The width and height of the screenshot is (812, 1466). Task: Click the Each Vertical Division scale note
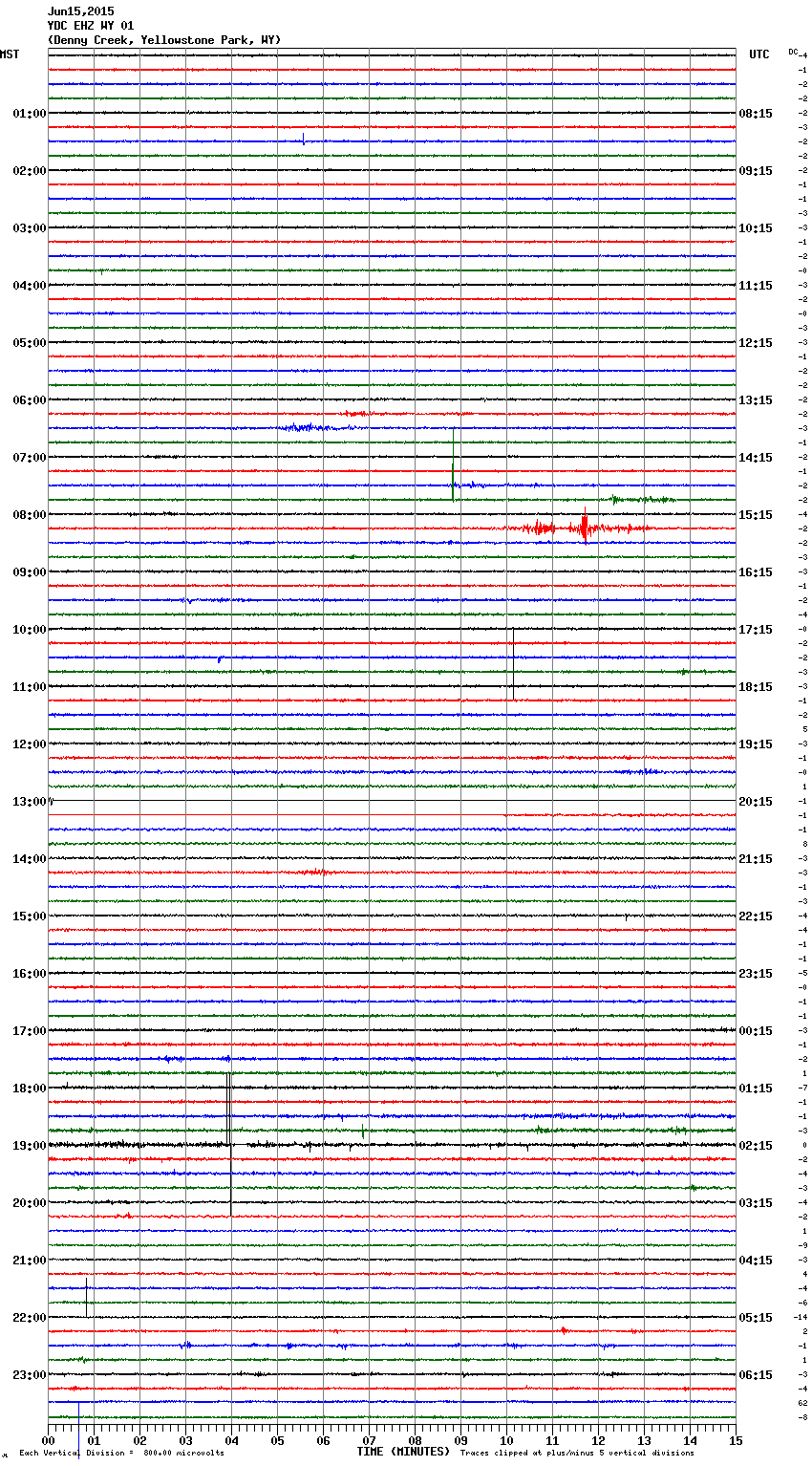coord(121,1454)
